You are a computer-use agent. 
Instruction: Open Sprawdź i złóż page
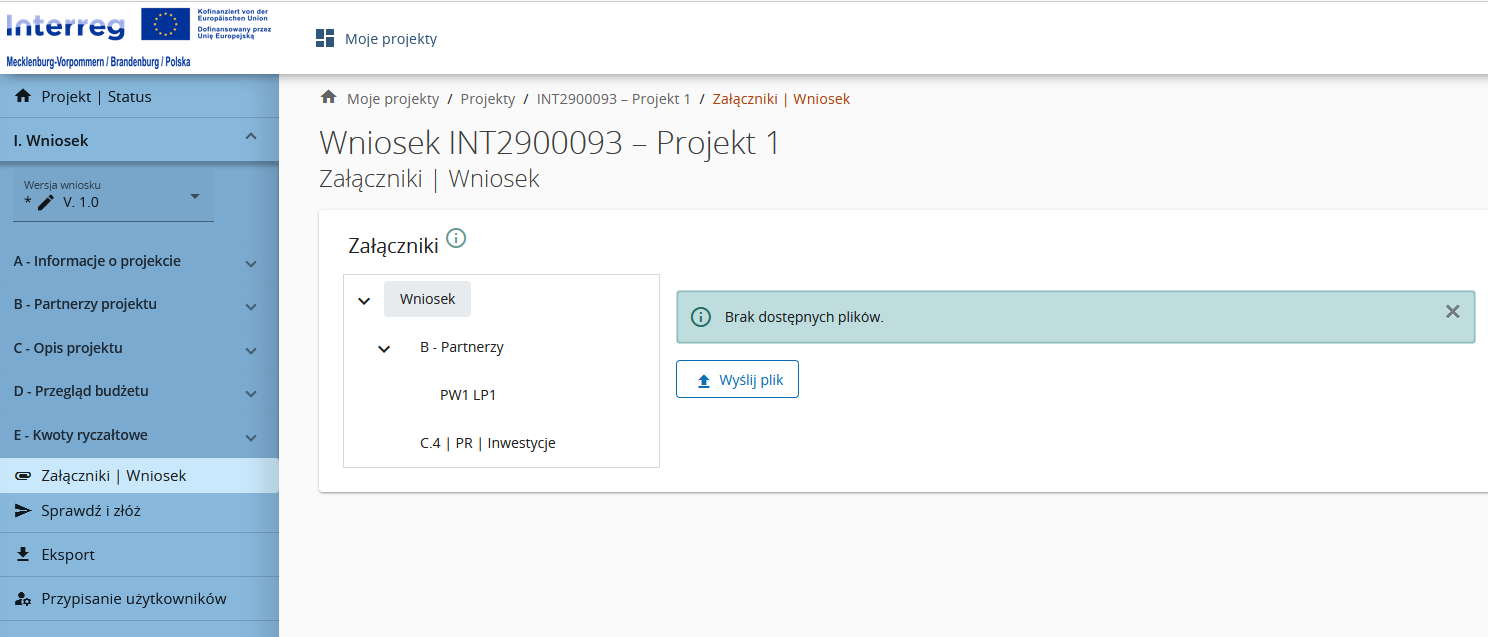click(x=90, y=511)
